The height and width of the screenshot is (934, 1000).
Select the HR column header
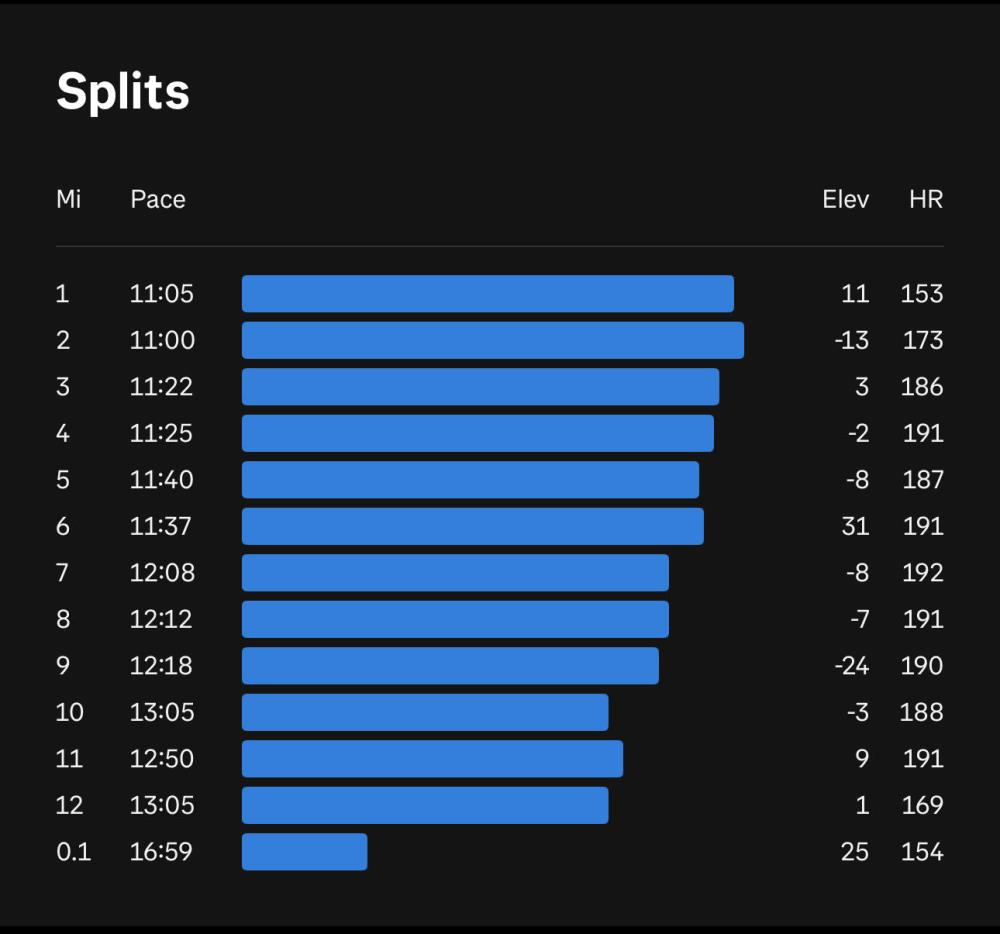[x=925, y=199]
